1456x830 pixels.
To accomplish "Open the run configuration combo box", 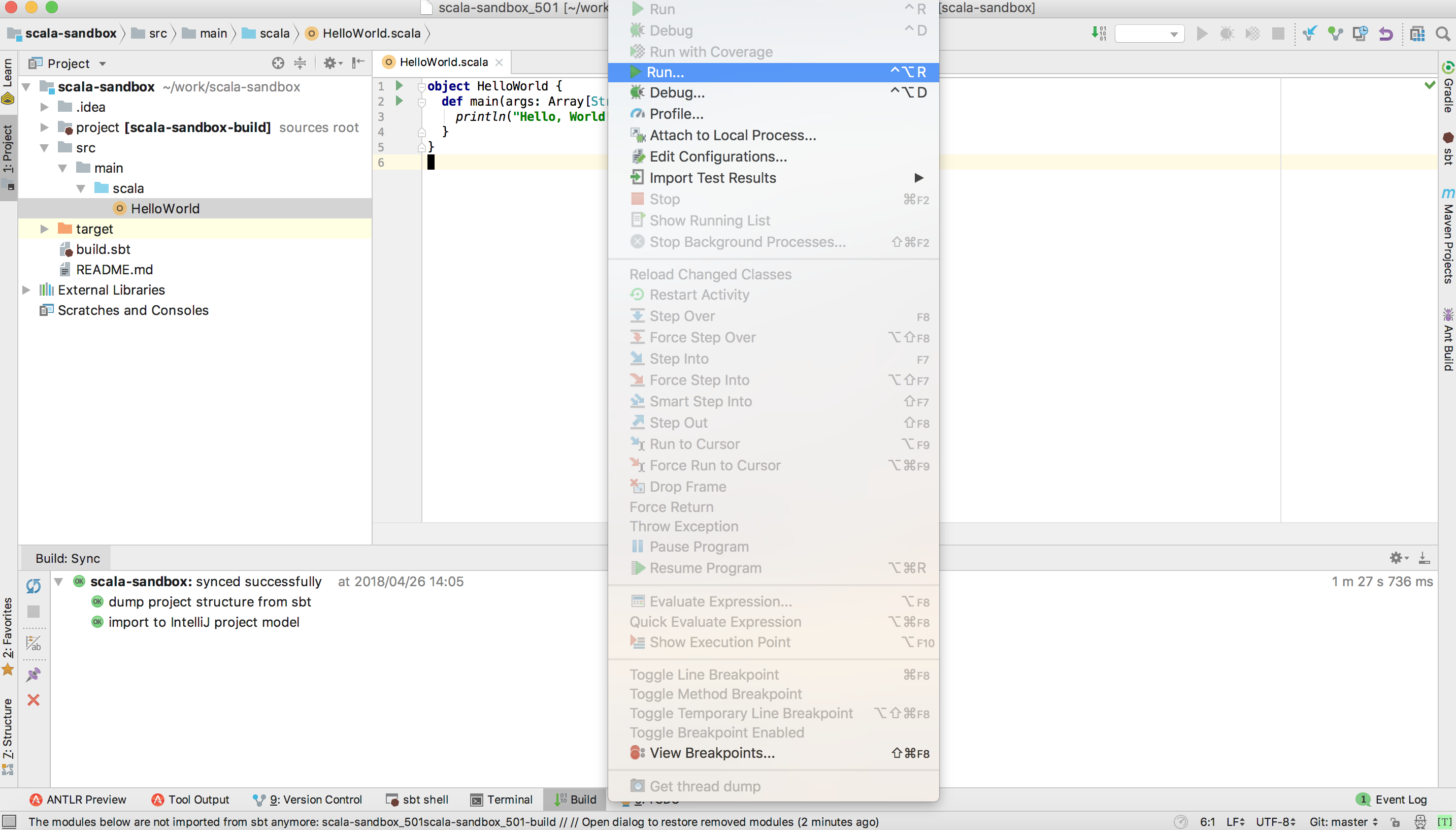I will 1149,34.
